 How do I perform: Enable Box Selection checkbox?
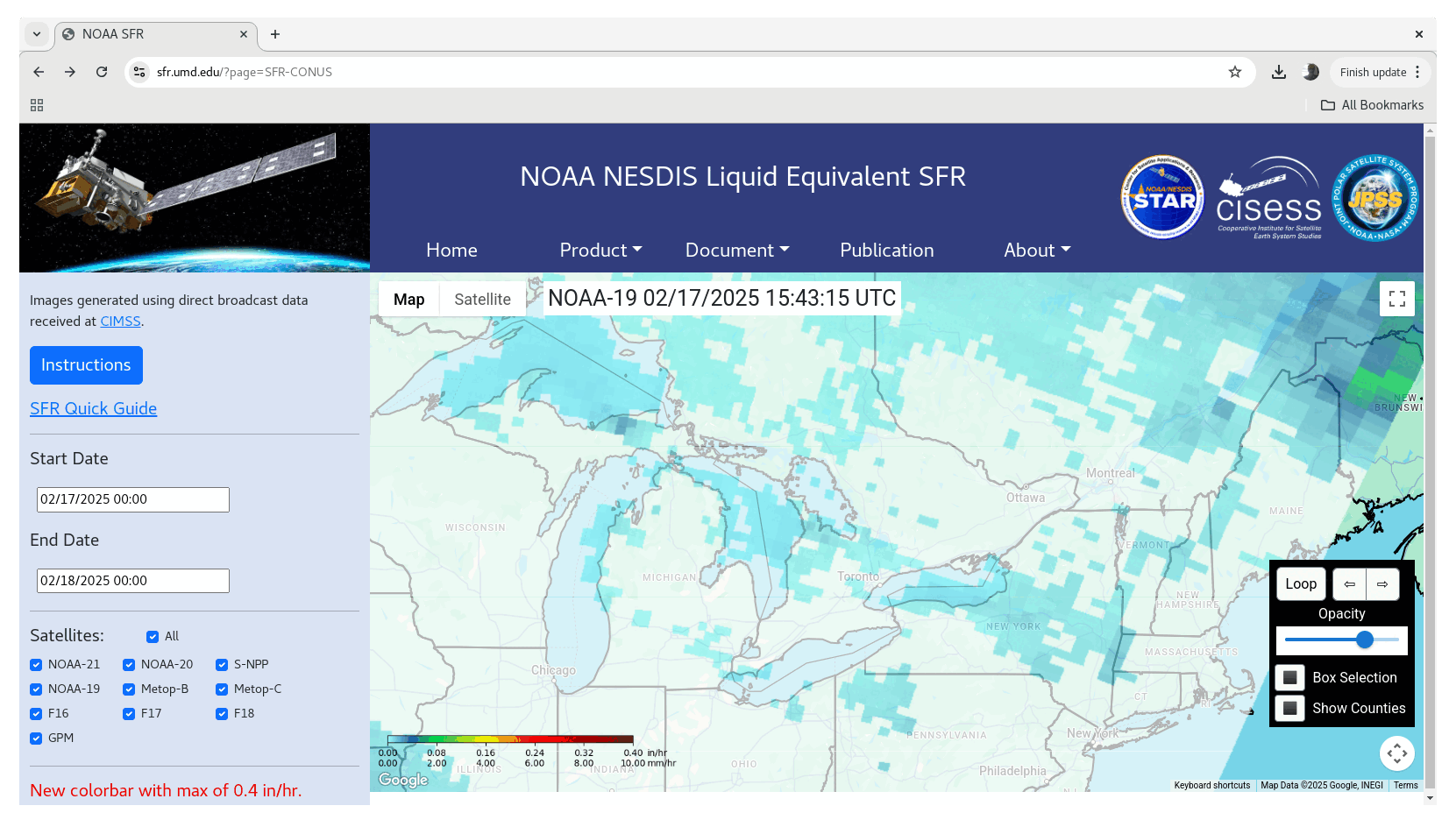(x=1289, y=677)
